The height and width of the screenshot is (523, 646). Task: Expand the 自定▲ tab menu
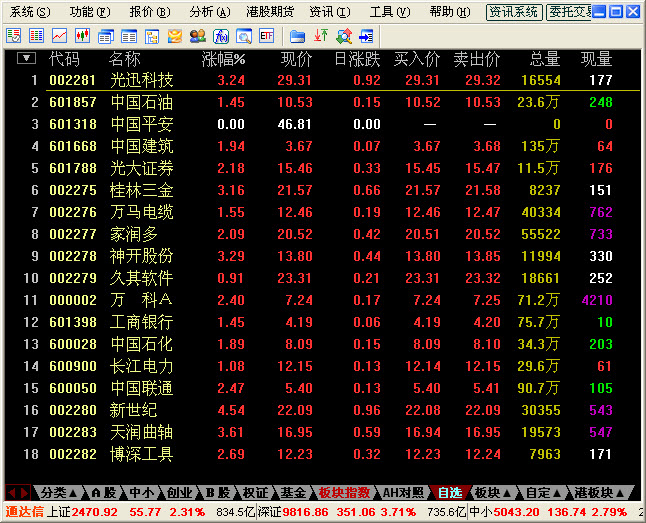(543, 493)
